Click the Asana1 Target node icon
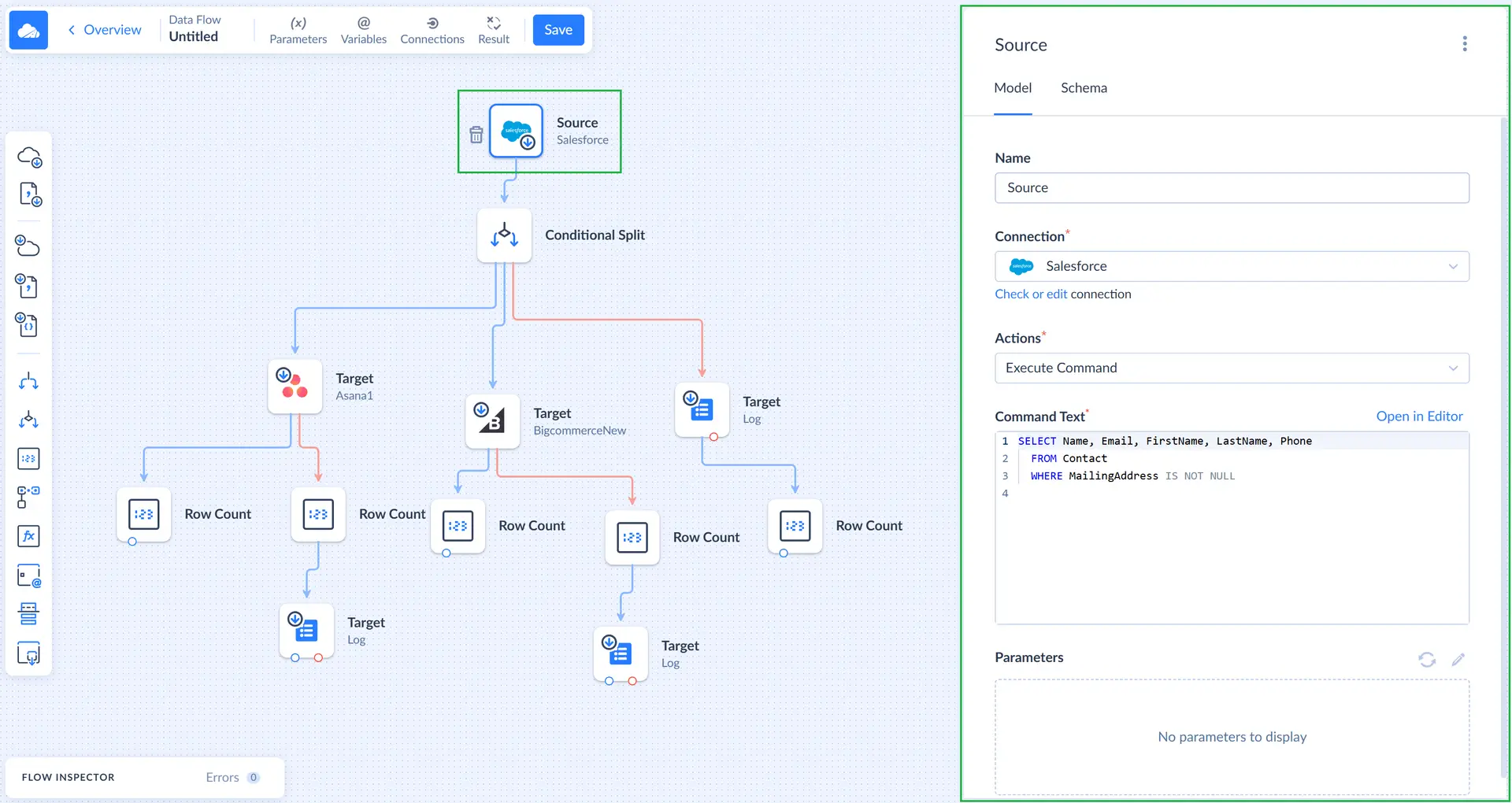The width and height of the screenshot is (1512, 803). pyautogui.click(x=295, y=387)
